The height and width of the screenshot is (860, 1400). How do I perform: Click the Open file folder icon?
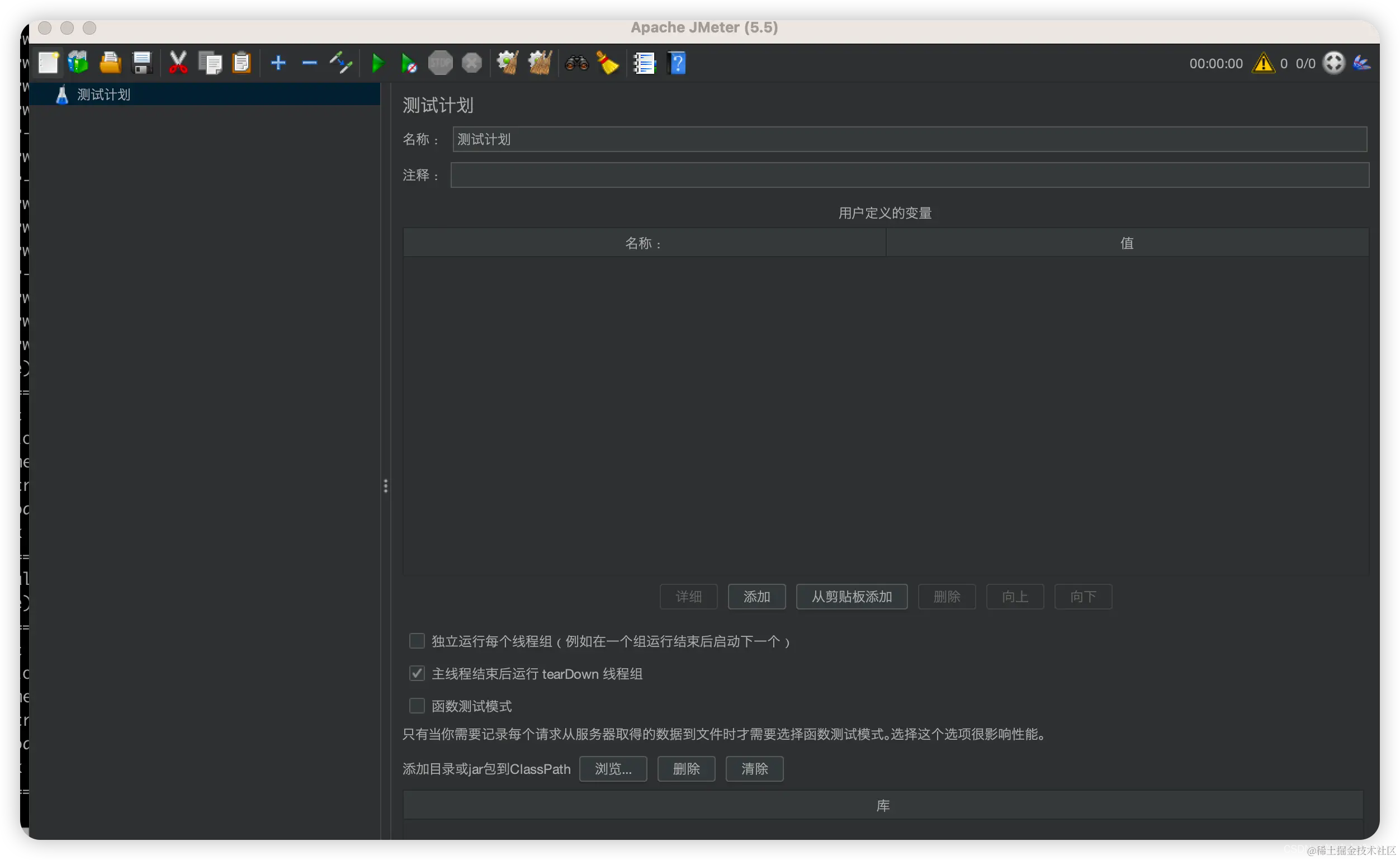click(110, 63)
